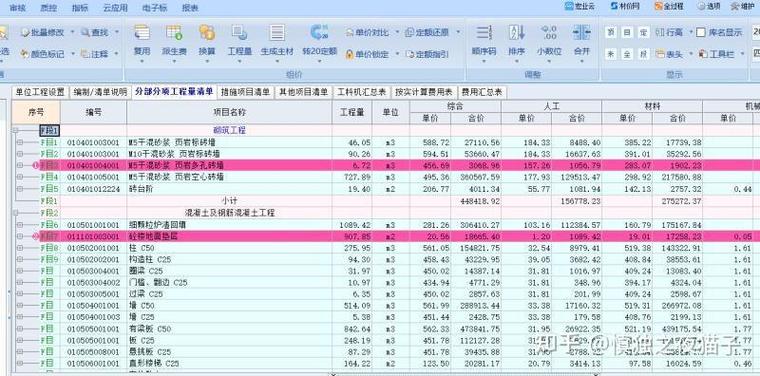Collapse the 砌筑工程 section tree node
Viewport: 760px width, 376px height.
pos(16,130)
